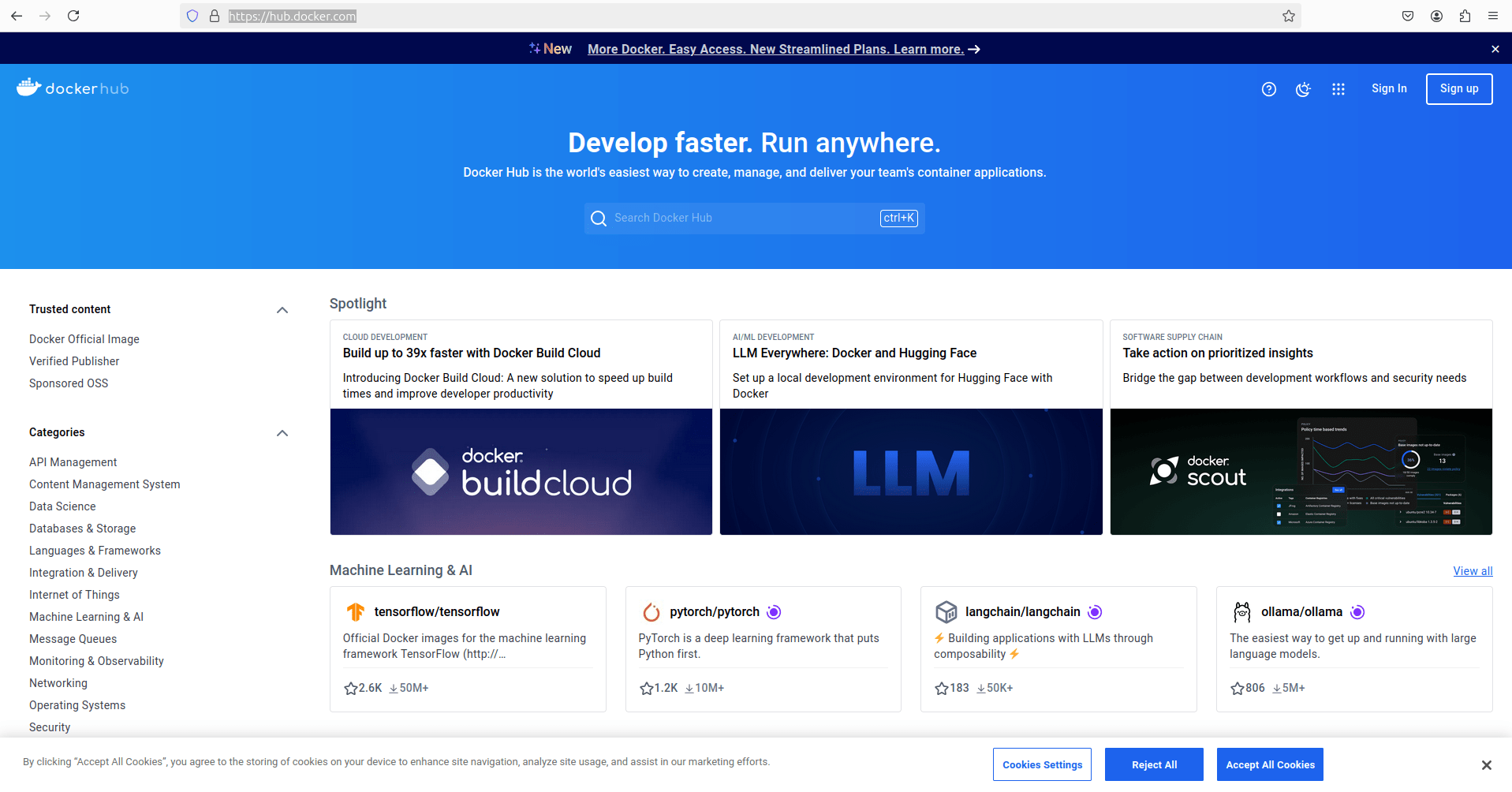
Task: Click the badge next to langchain/langchain
Action: (x=1096, y=612)
